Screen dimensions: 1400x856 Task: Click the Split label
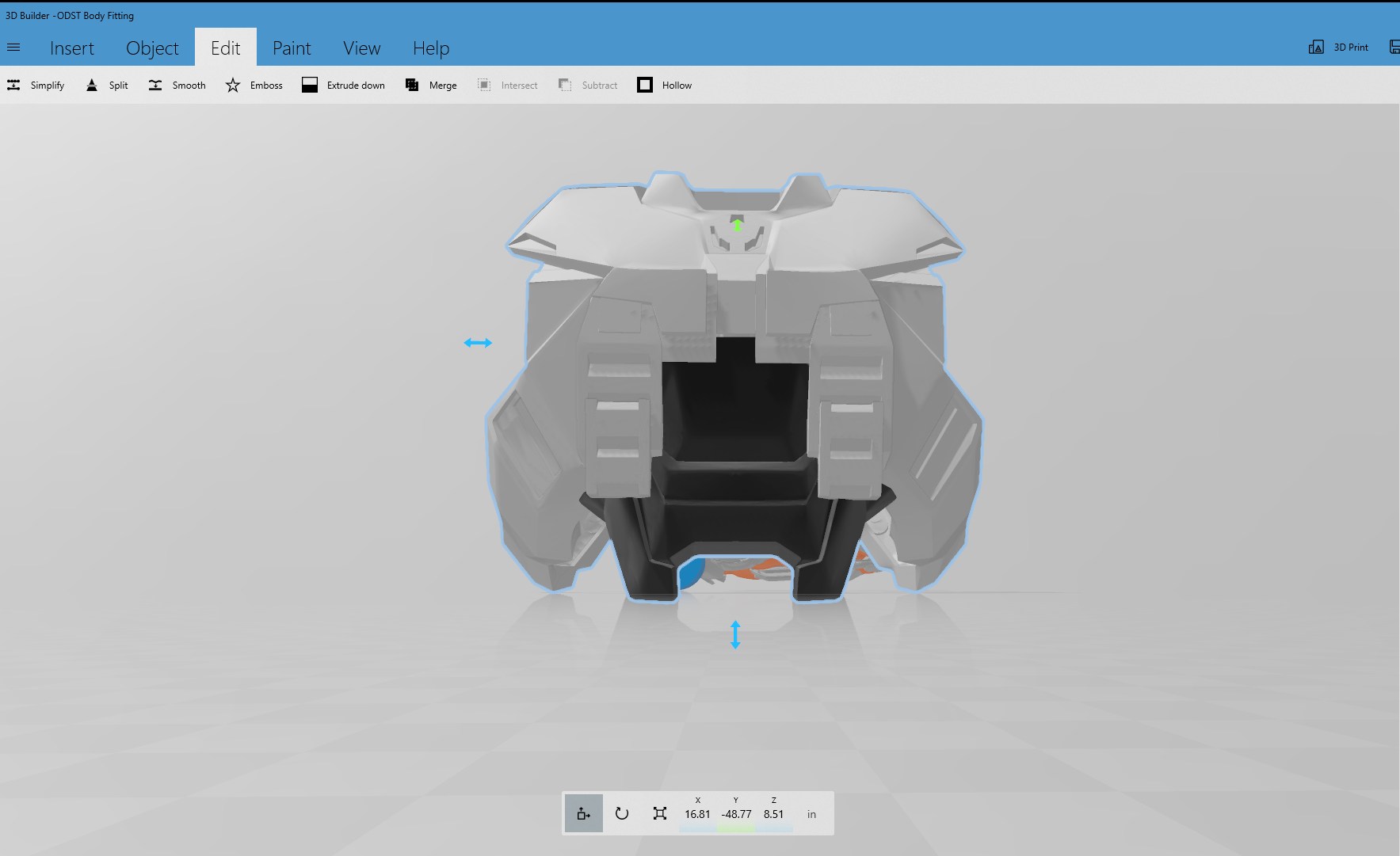(118, 86)
